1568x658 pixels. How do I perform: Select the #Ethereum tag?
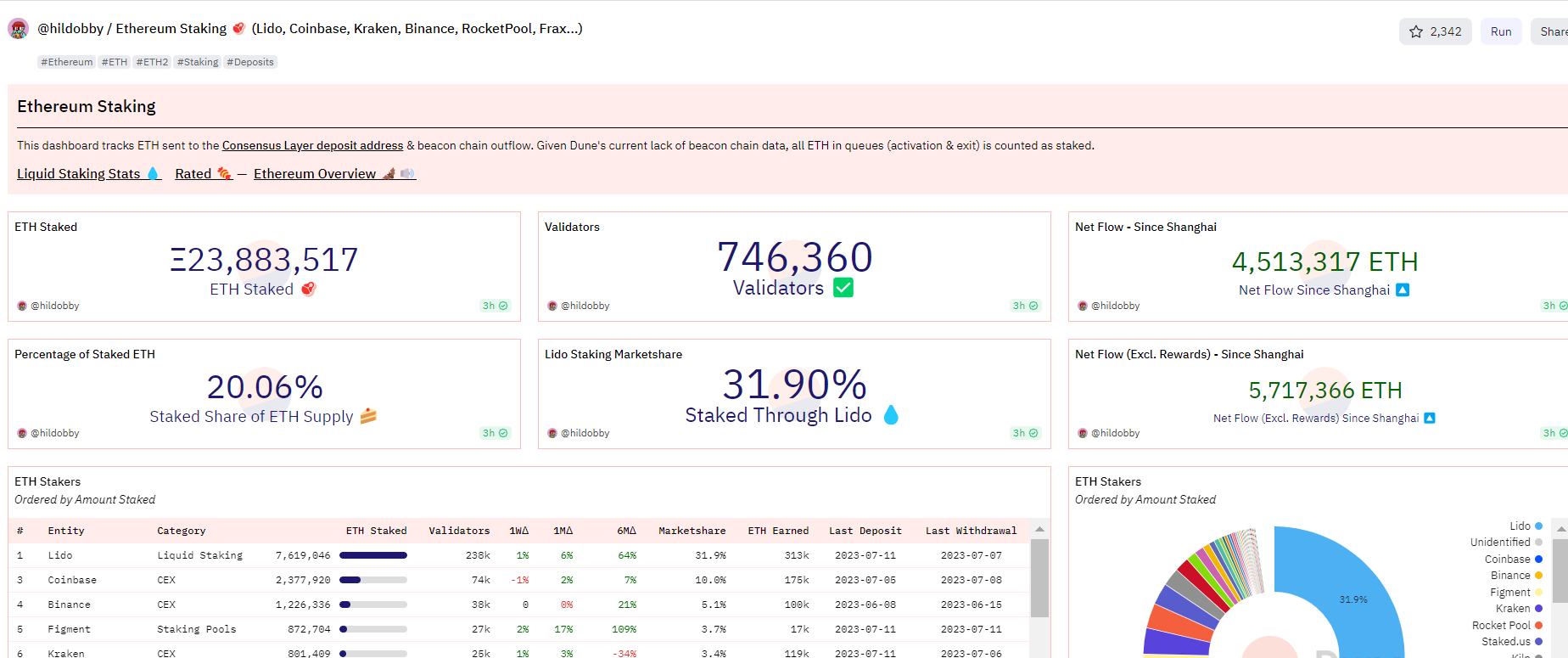[66, 62]
